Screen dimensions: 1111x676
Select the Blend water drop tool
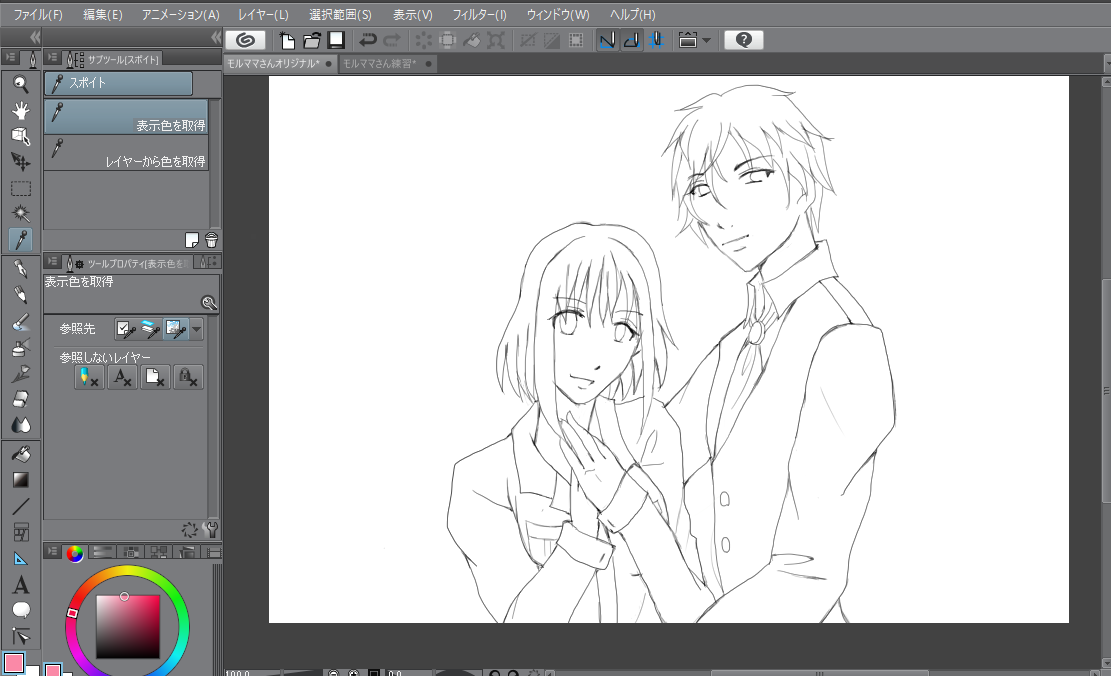tap(21, 424)
